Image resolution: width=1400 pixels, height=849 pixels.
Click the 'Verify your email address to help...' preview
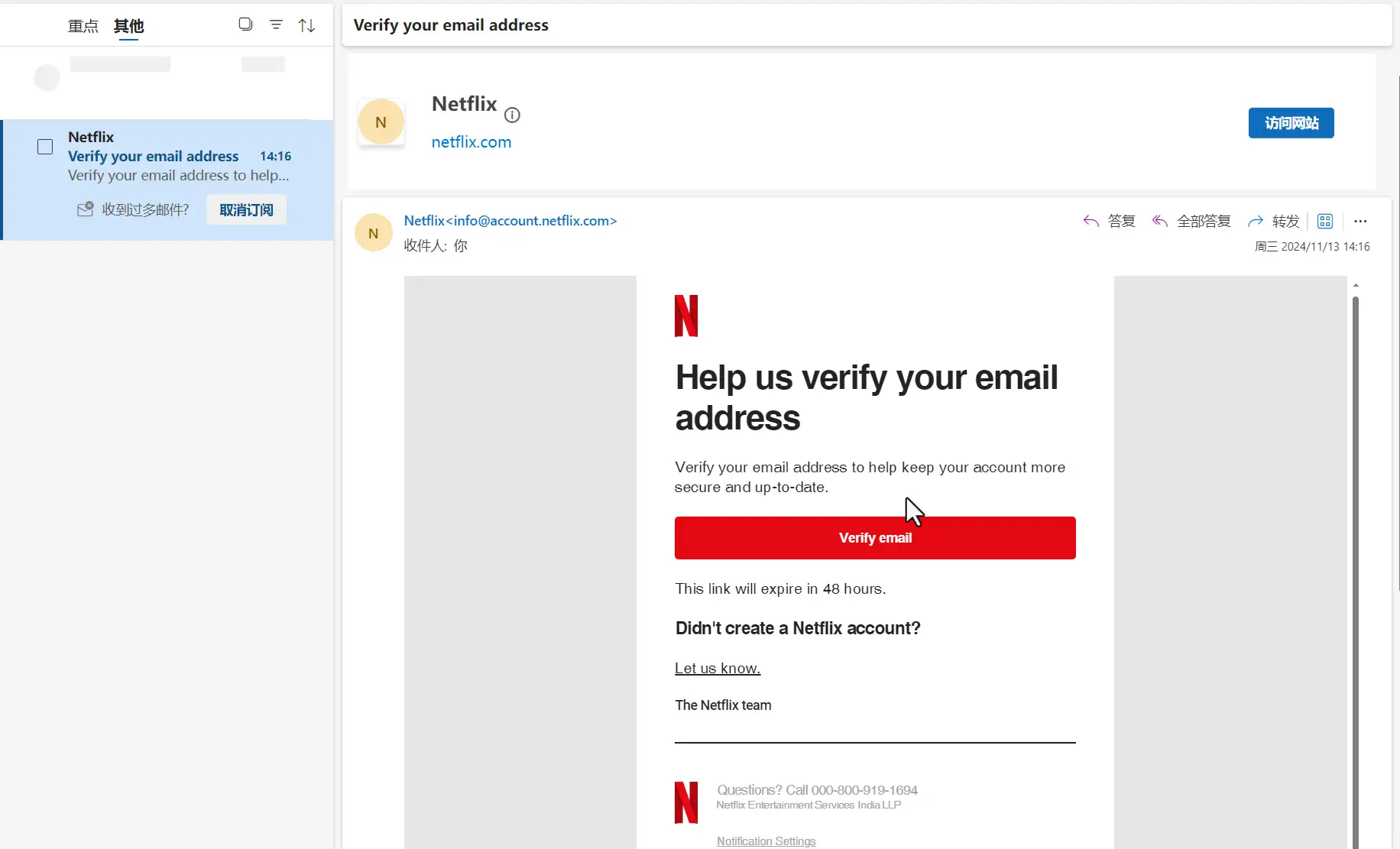(x=178, y=175)
